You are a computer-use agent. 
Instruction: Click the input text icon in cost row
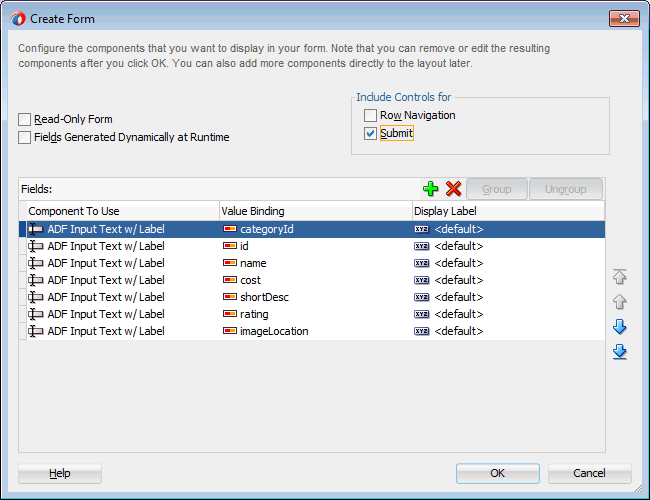36,280
